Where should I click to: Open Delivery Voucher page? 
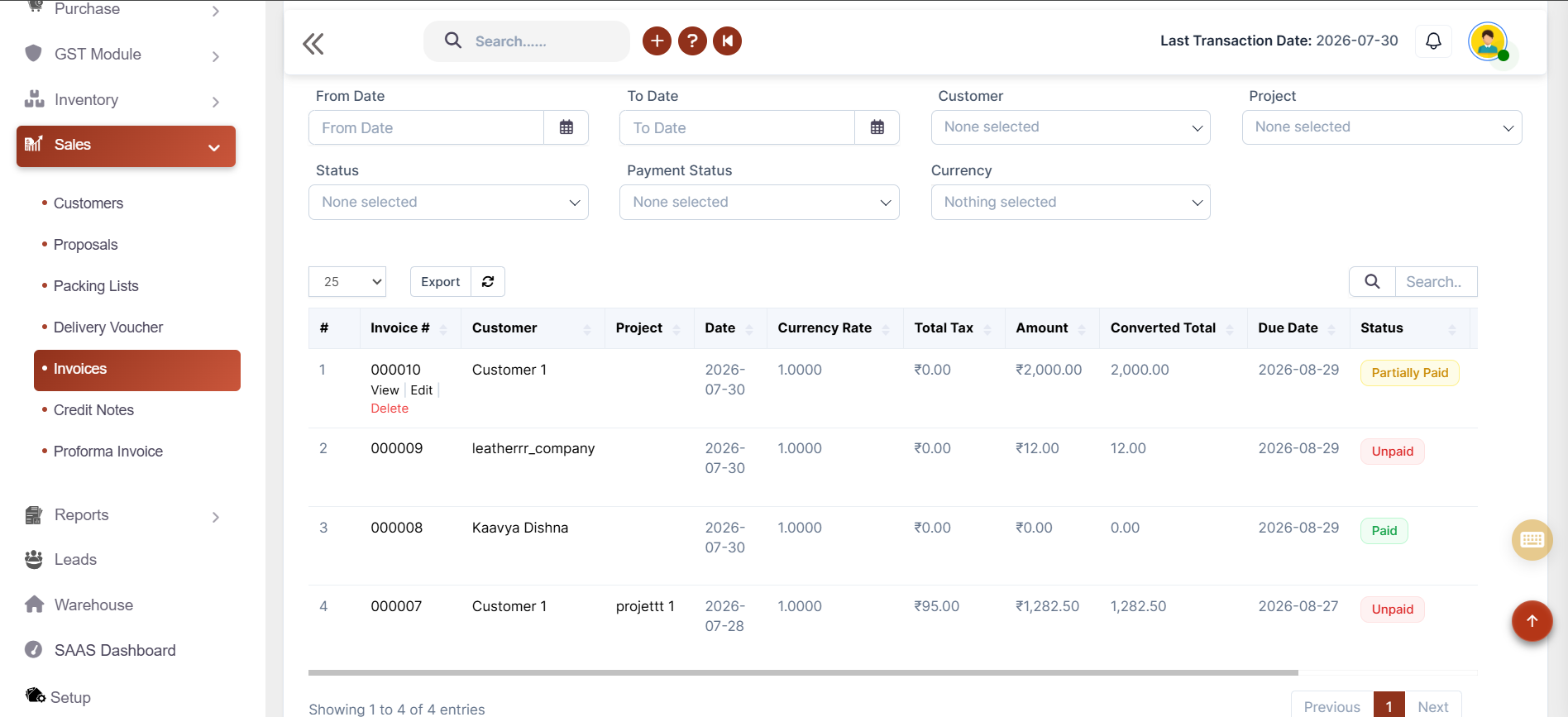[x=108, y=327]
